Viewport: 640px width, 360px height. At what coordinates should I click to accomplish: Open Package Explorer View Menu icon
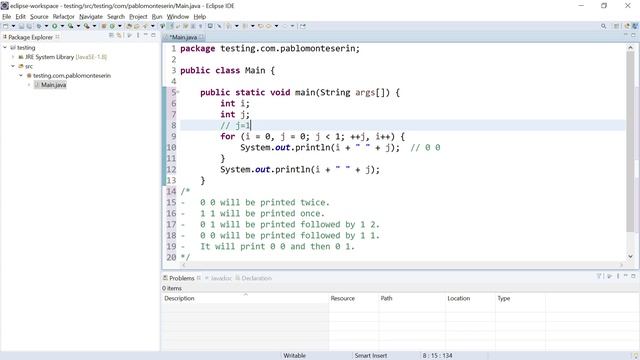tap(138, 36)
